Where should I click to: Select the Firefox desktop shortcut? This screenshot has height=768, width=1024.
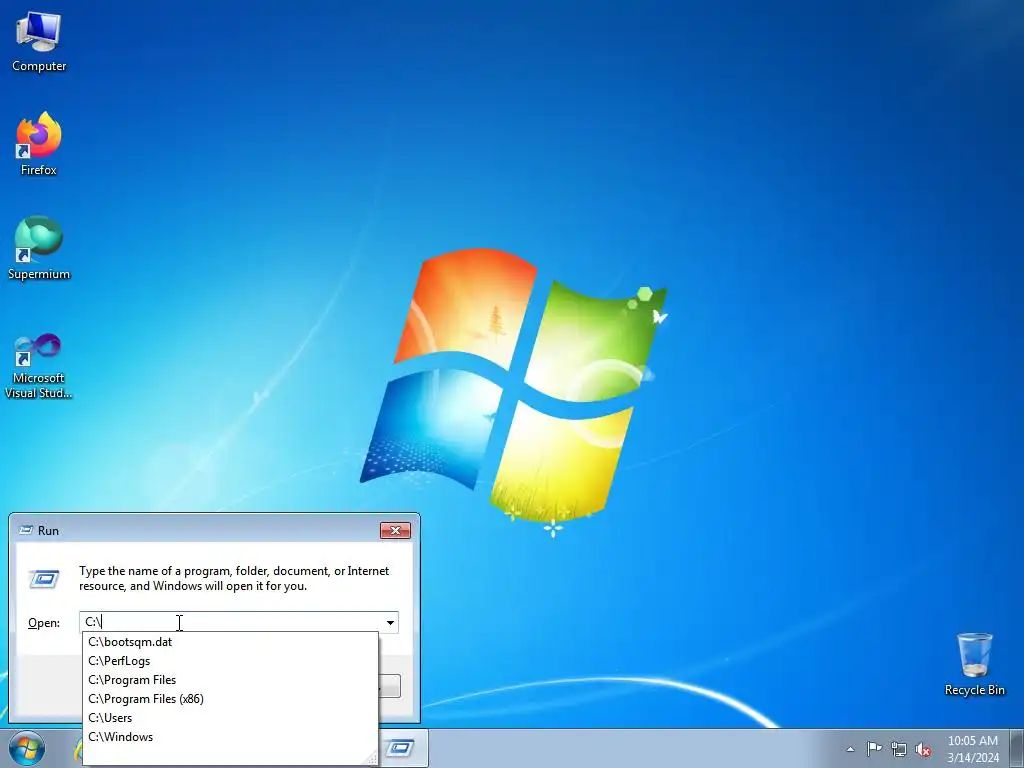click(39, 144)
